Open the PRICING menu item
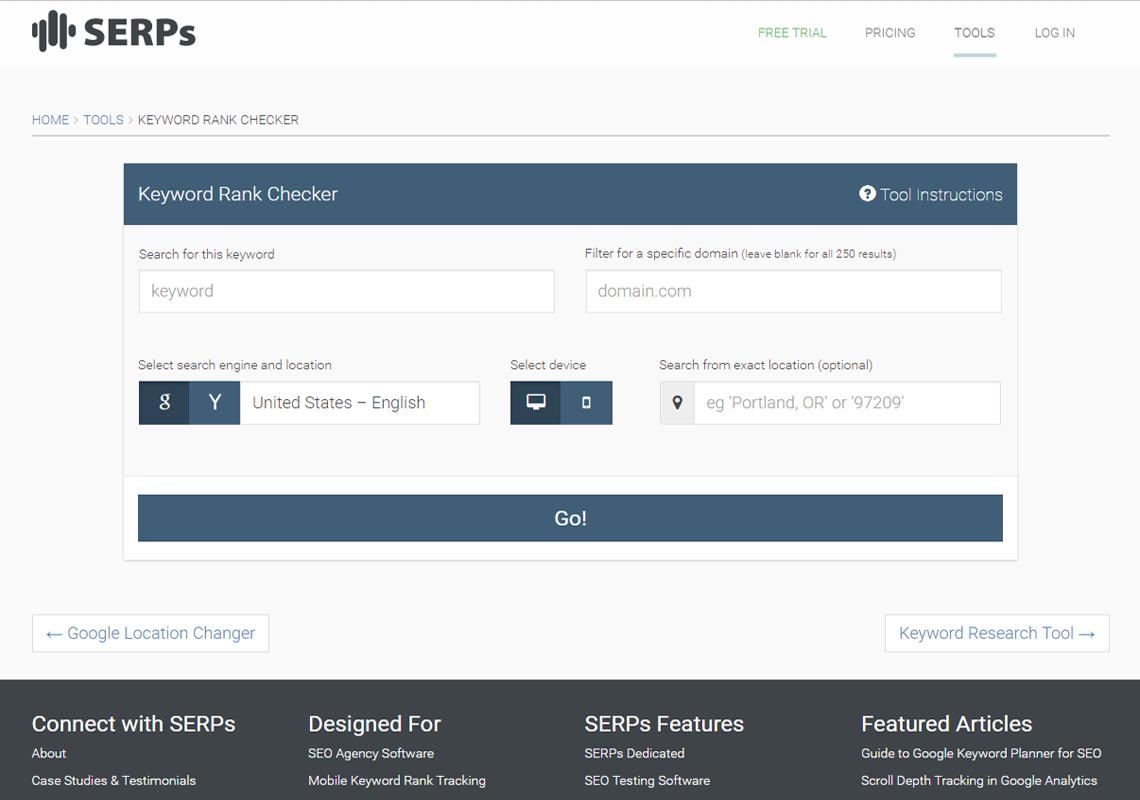1140x800 pixels. click(x=890, y=33)
